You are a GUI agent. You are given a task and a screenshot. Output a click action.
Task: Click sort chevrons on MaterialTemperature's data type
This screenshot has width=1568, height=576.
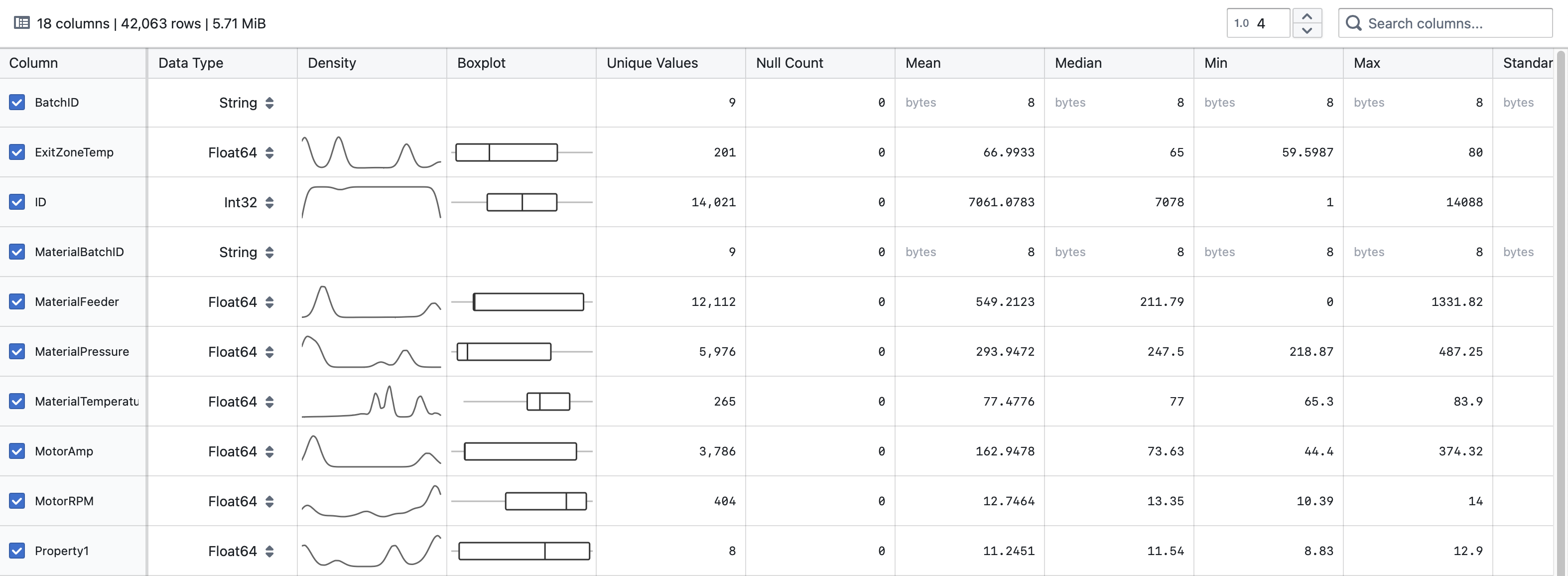(269, 401)
